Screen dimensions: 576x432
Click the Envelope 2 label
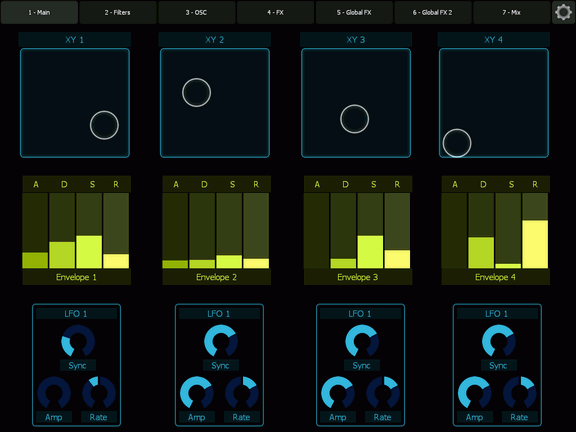click(216, 277)
